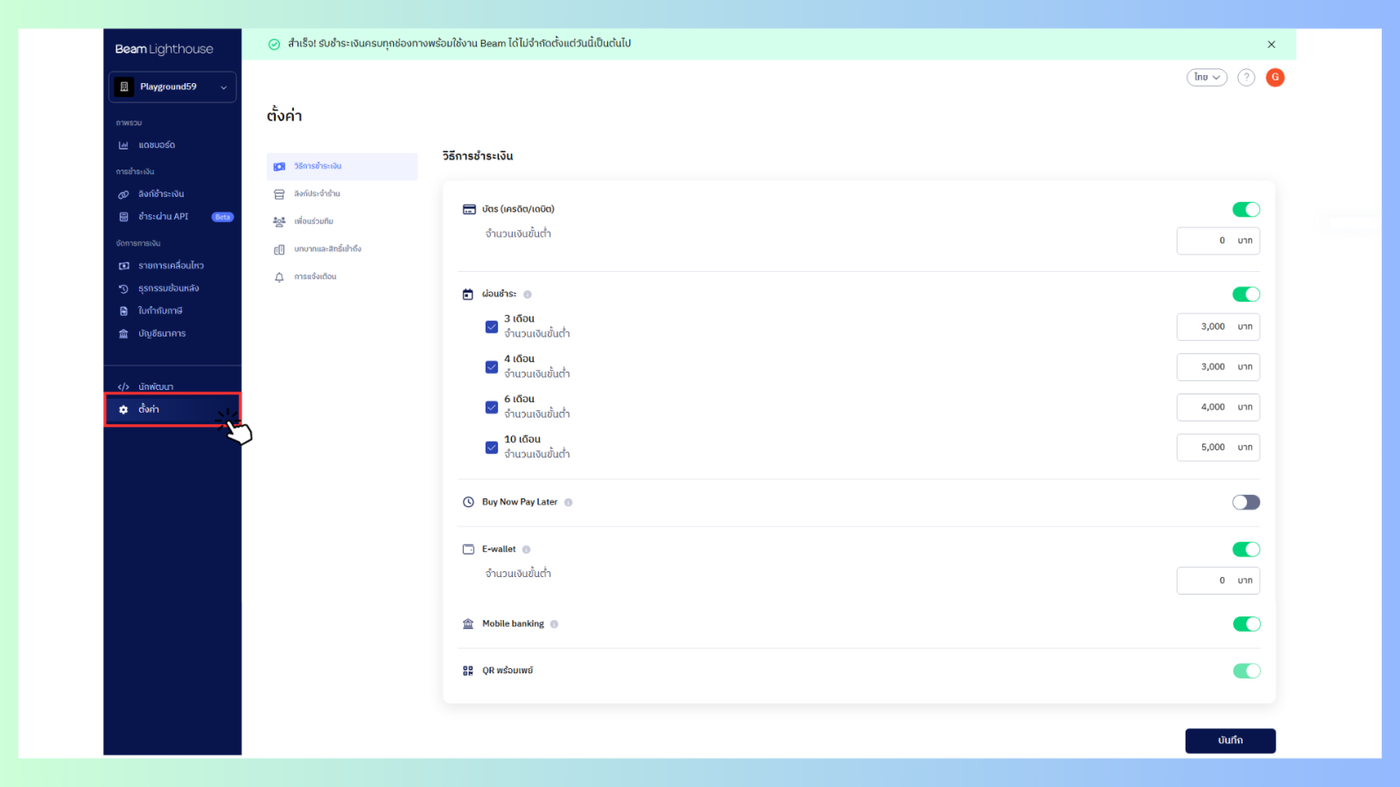Click the bank icon beside บัญชีธนาคาร
The height and width of the screenshot is (787, 1400).
pos(124,334)
